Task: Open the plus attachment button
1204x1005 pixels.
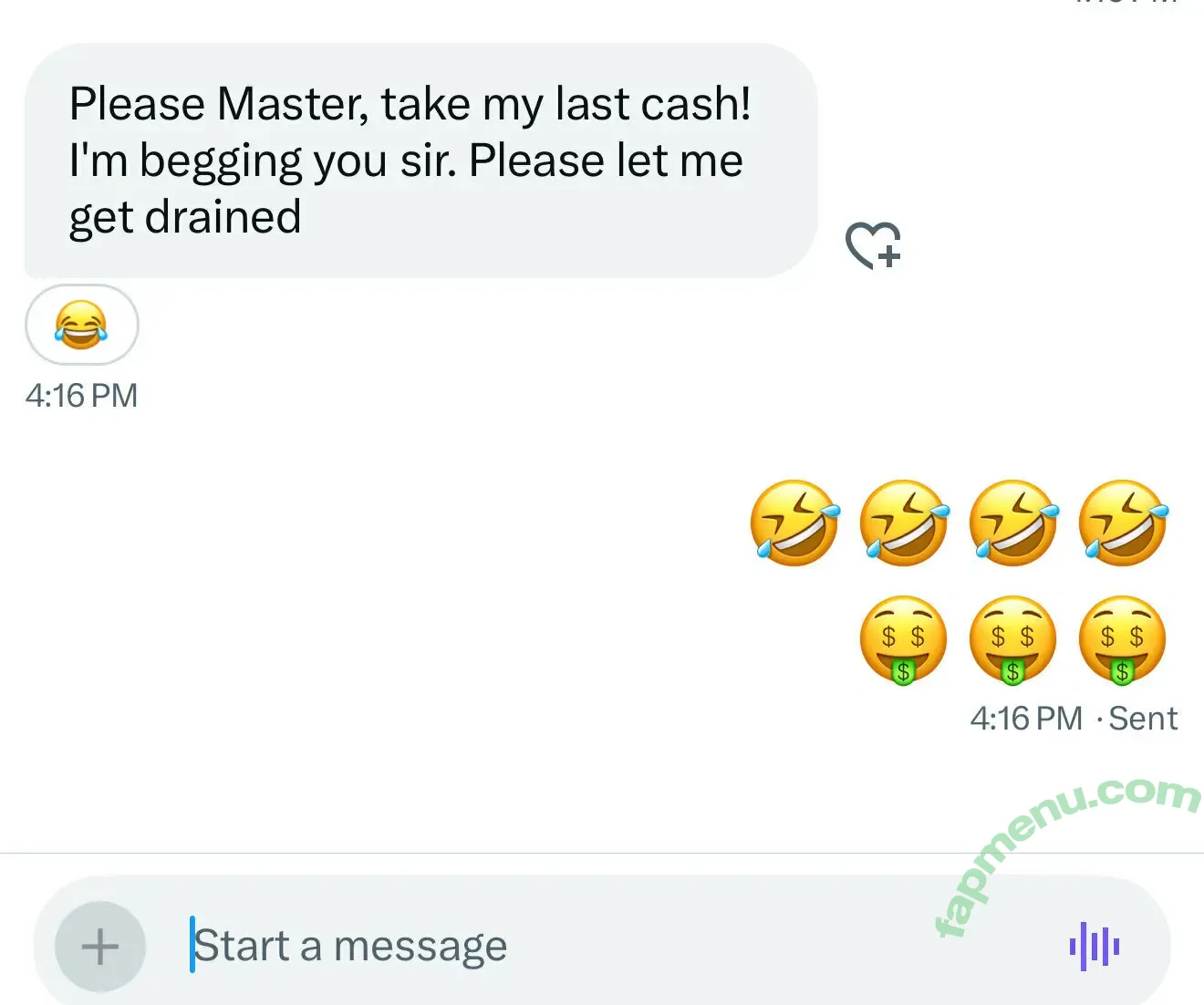Action: tap(99, 947)
